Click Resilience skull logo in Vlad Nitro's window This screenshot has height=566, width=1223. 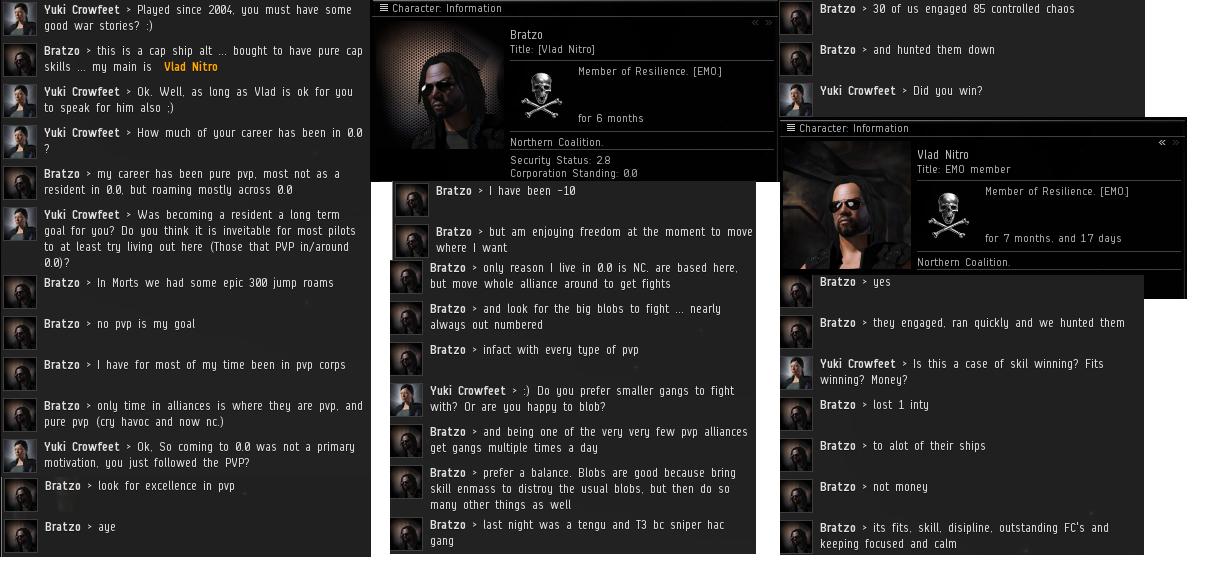[948, 216]
